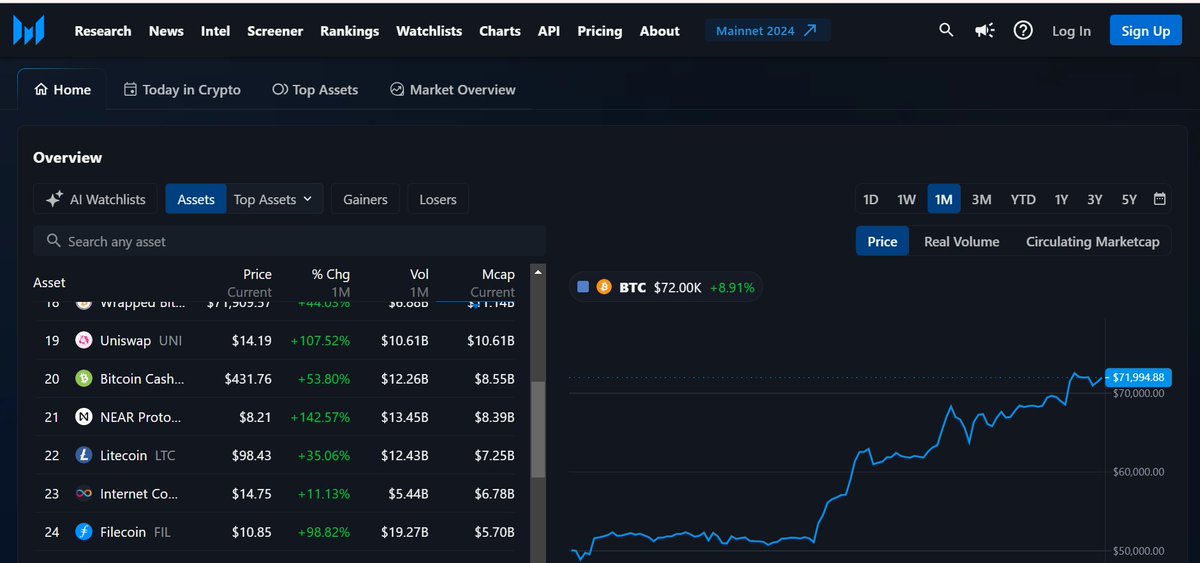
Task: Open the Charts page
Action: pyautogui.click(x=500, y=31)
